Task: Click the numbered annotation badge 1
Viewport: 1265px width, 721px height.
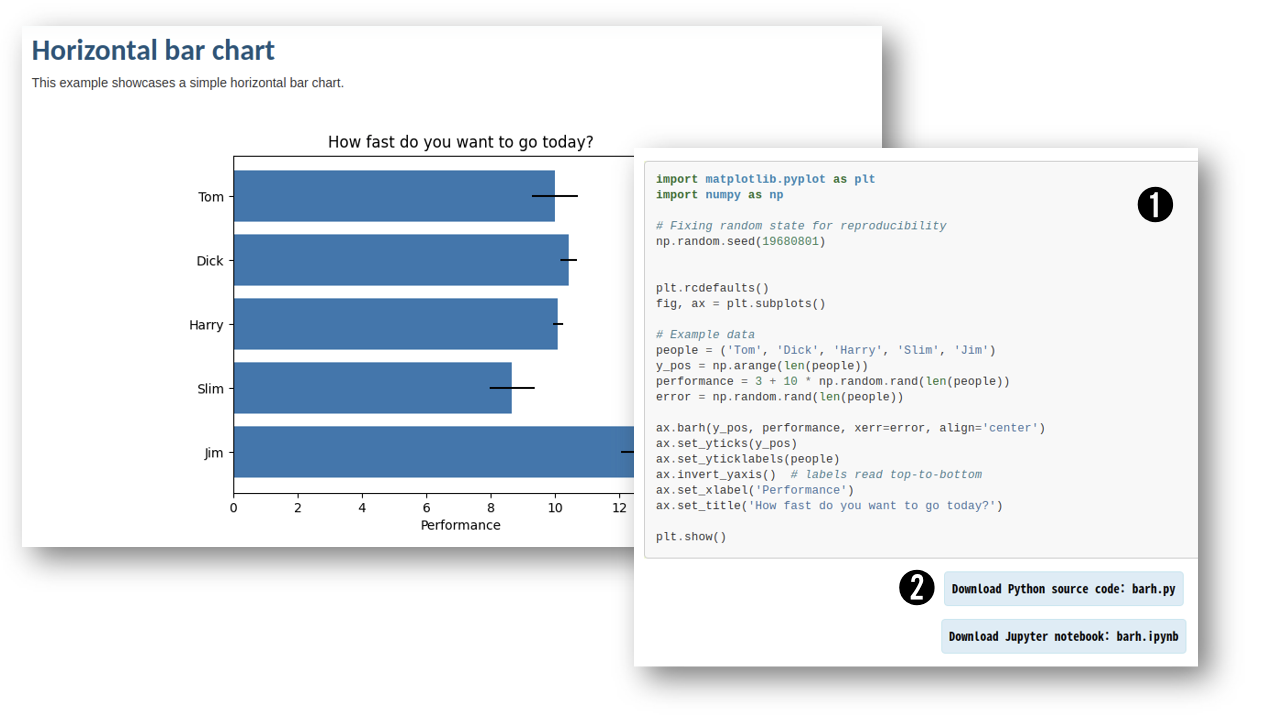Action: tap(1154, 204)
